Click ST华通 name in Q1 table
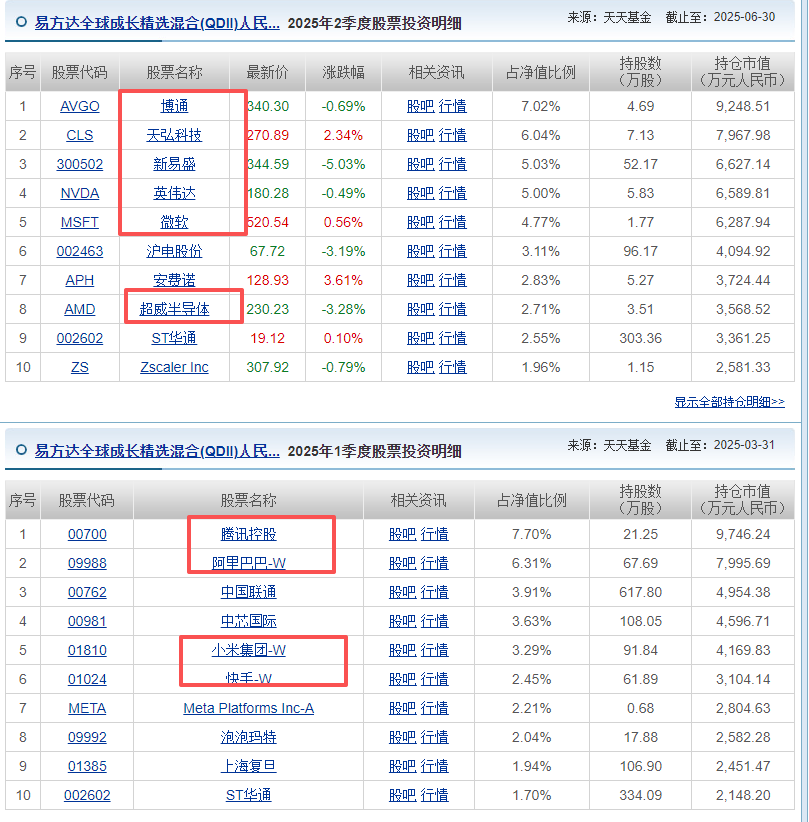The height and width of the screenshot is (822, 809). click(x=249, y=795)
